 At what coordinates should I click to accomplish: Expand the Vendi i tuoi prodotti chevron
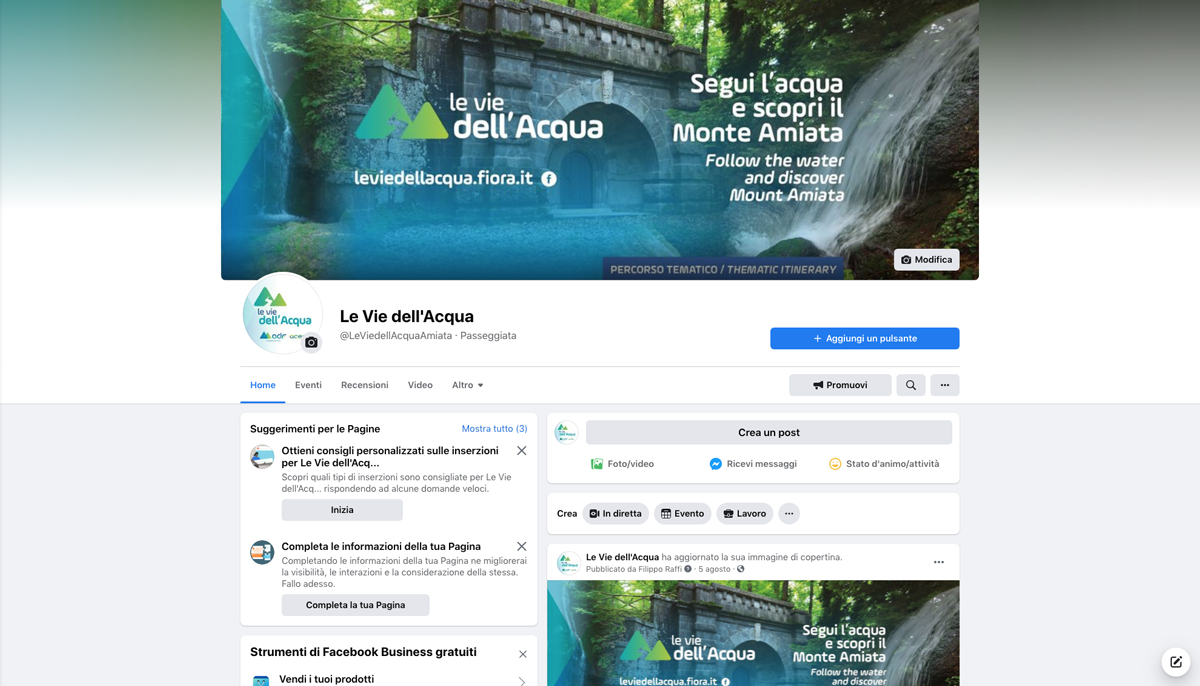click(x=523, y=681)
